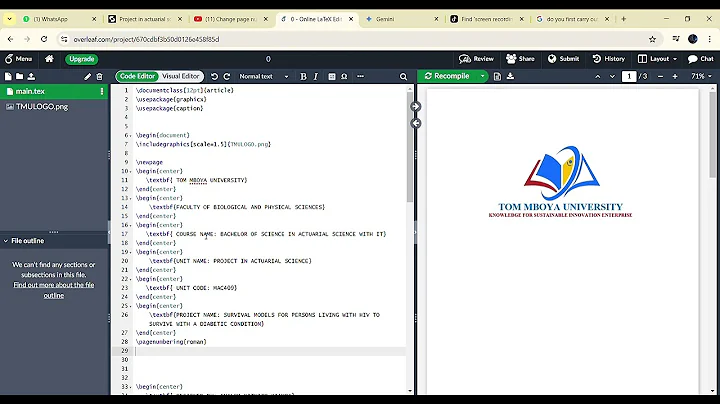Viewport: 720px width, 404px height.
Task: Close the Online LaTeX Editor tab
Action: pos(351,19)
